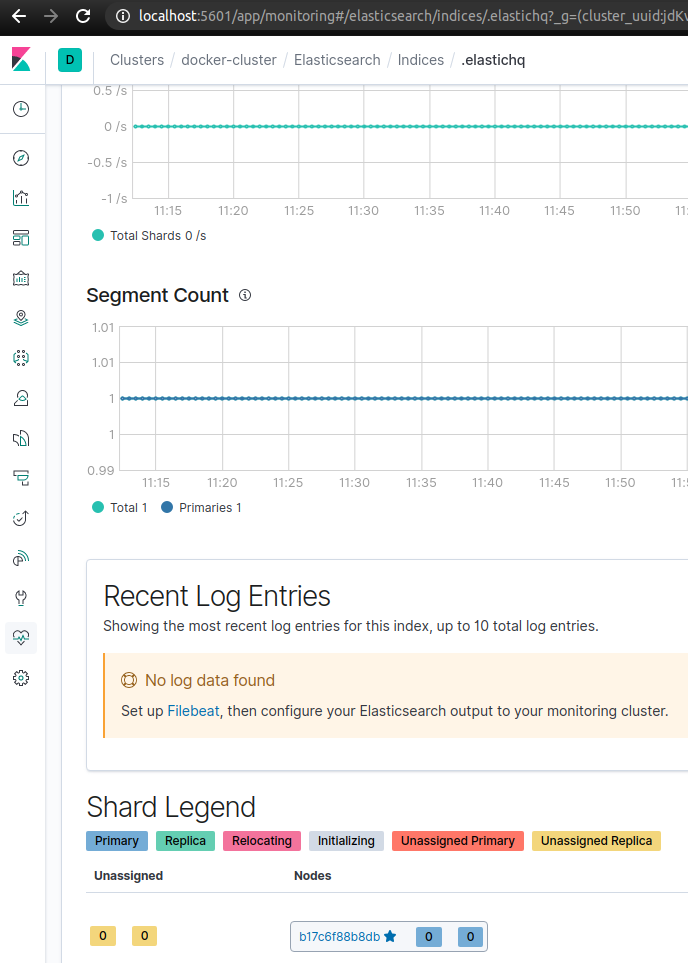
Task: Open the Visualize app icon
Action: click(21, 198)
